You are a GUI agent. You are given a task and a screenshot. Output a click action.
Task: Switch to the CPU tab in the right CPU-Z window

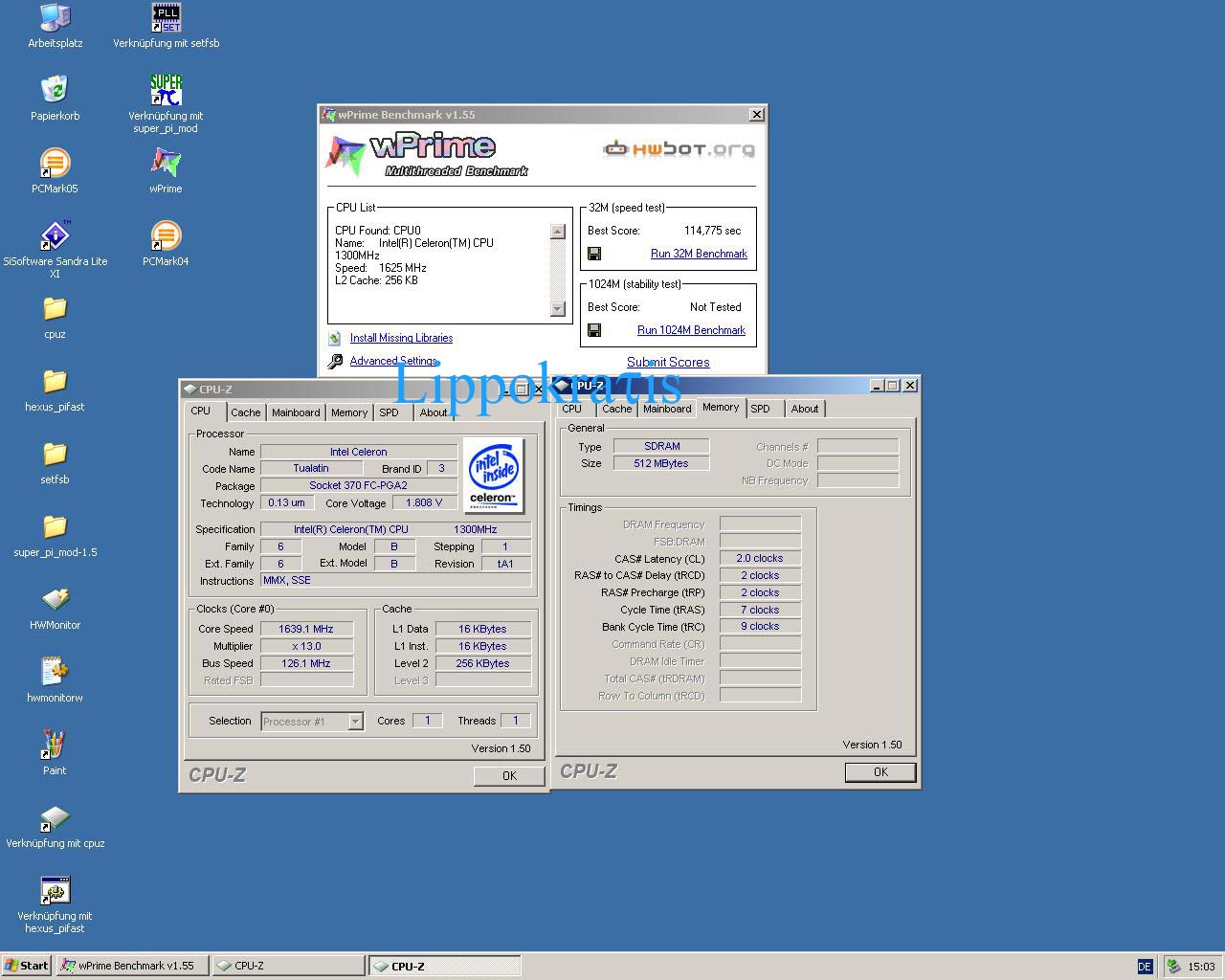pos(571,409)
